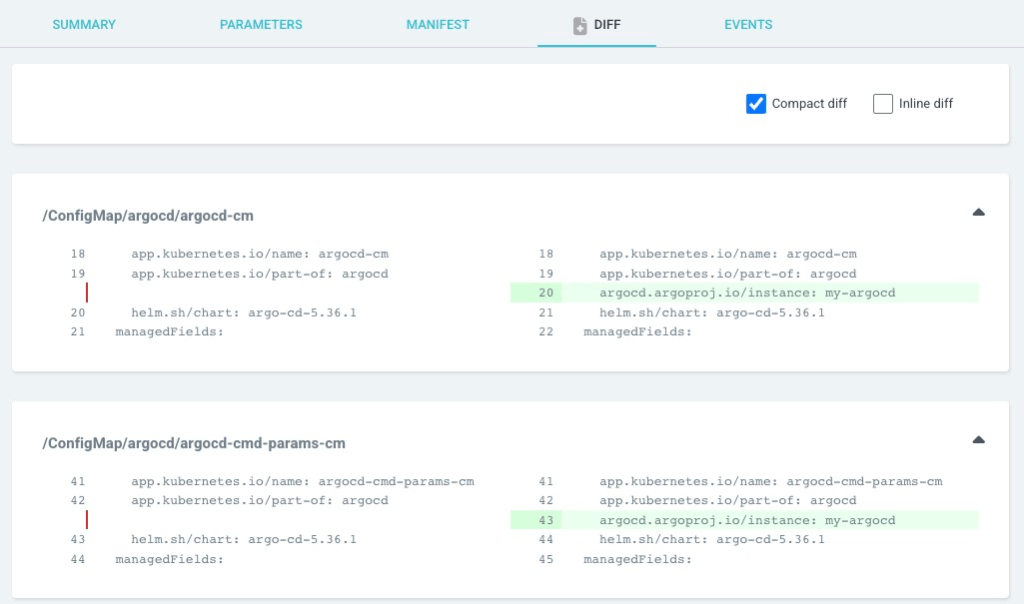Click the red change marker in argocd-cm diff
The height and width of the screenshot is (604, 1024).
[x=87, y=292]
